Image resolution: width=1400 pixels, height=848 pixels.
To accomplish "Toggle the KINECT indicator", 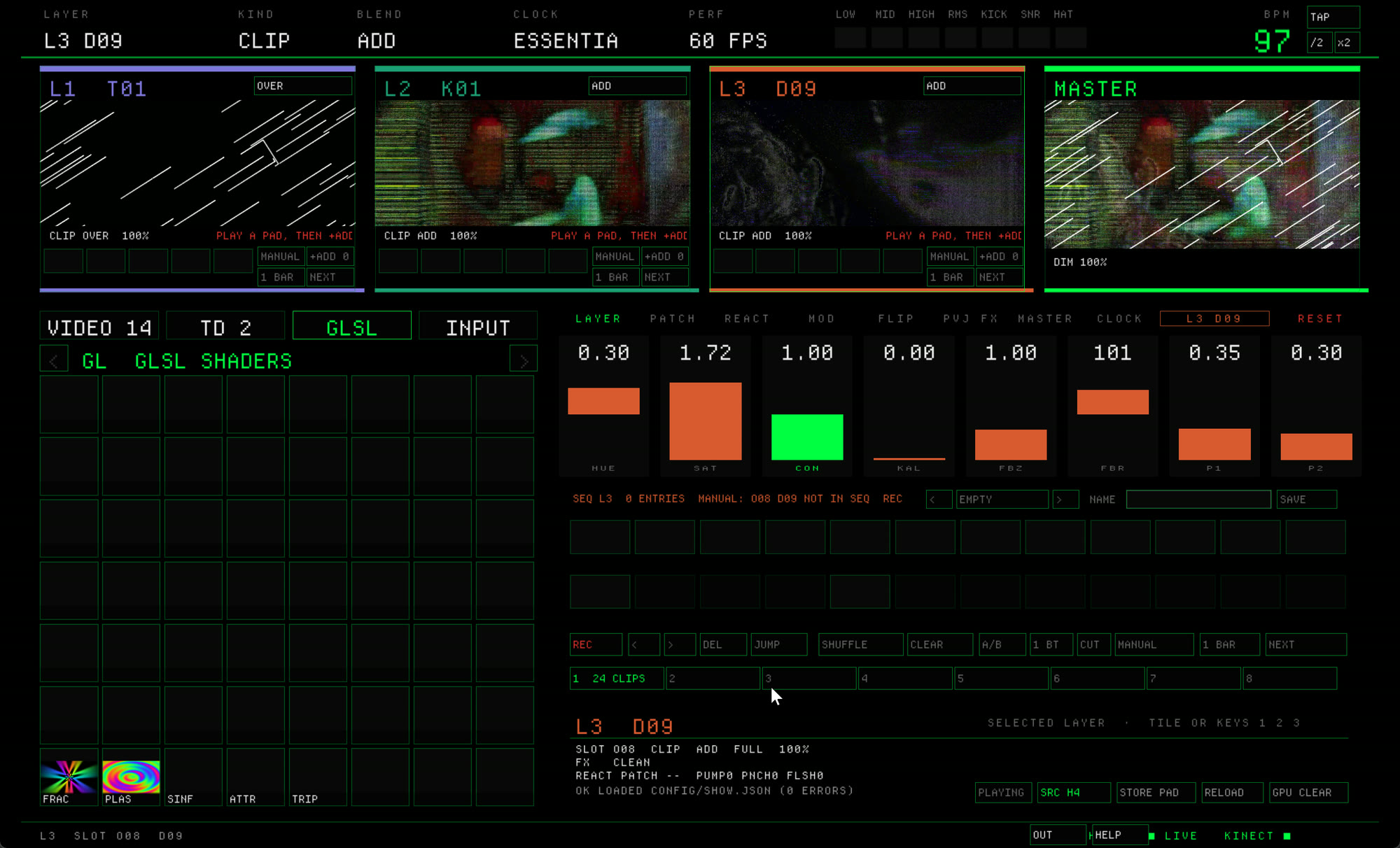I will 1257,836.
